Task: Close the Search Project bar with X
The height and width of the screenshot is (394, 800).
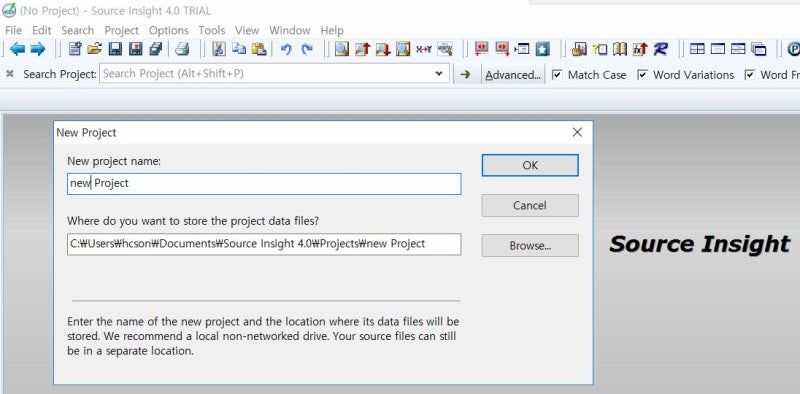Action: 10,74
